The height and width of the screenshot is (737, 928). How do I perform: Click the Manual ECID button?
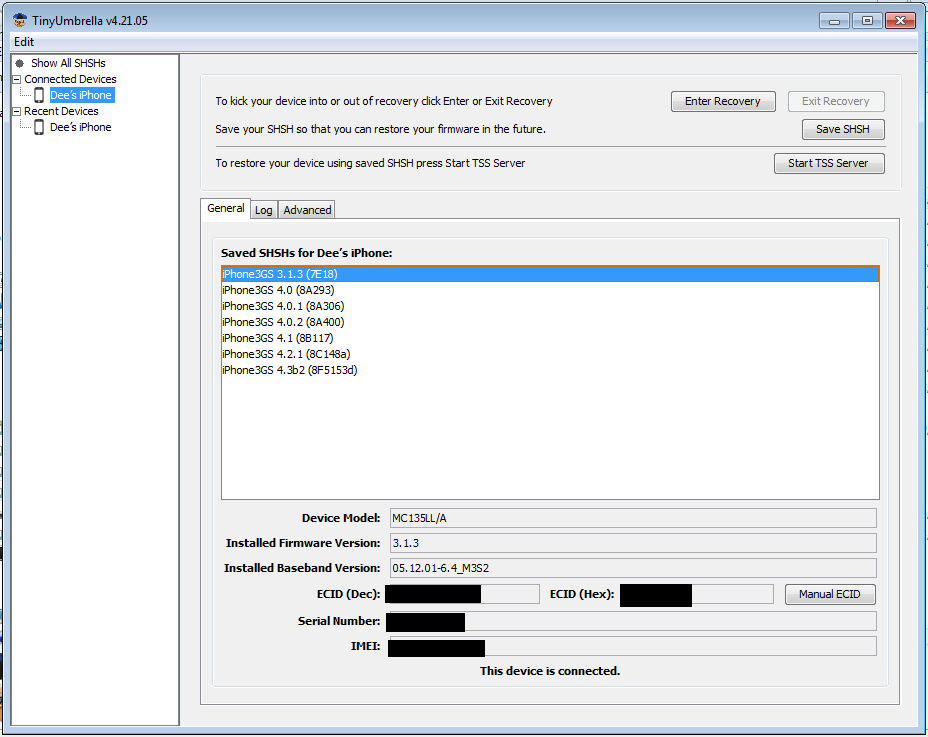tap(830, 594)
